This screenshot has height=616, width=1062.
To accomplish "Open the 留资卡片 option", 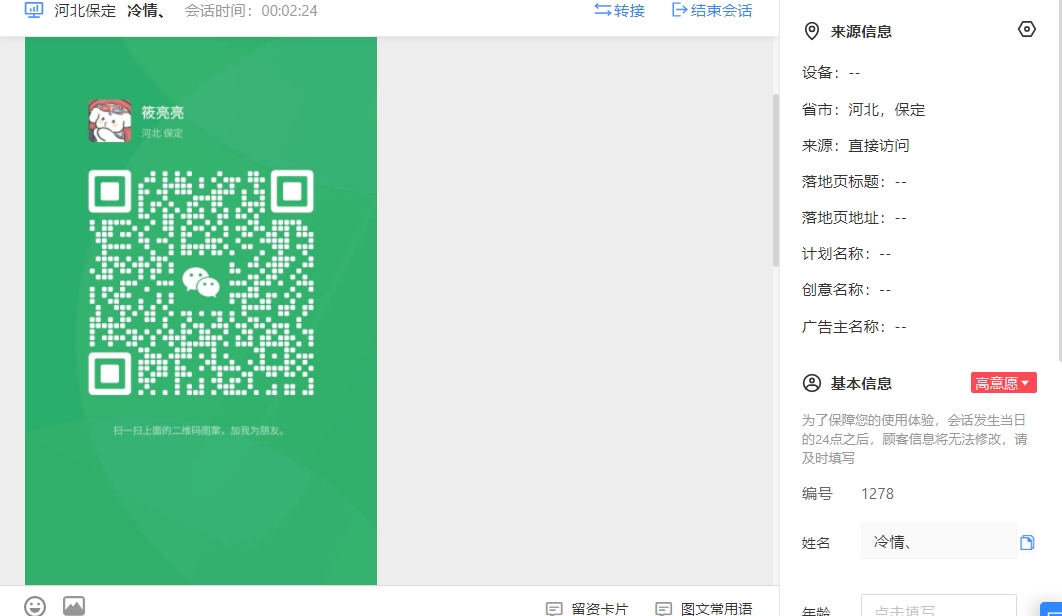I will (x=587, y=609).
